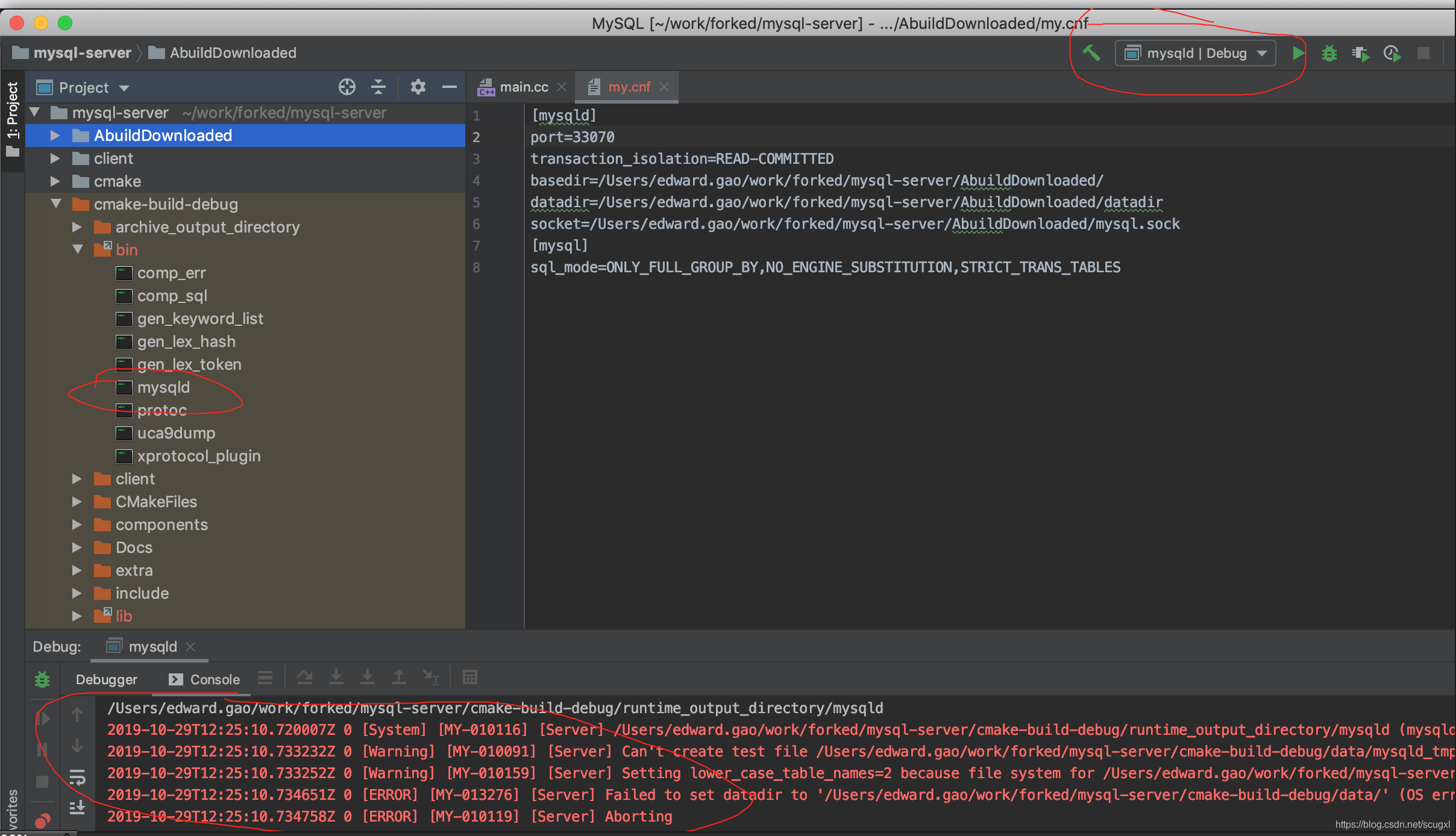The image size is (1456, 836).
Task: Select gen_keyword_list in the tree
Action: [x=200, y=319]
